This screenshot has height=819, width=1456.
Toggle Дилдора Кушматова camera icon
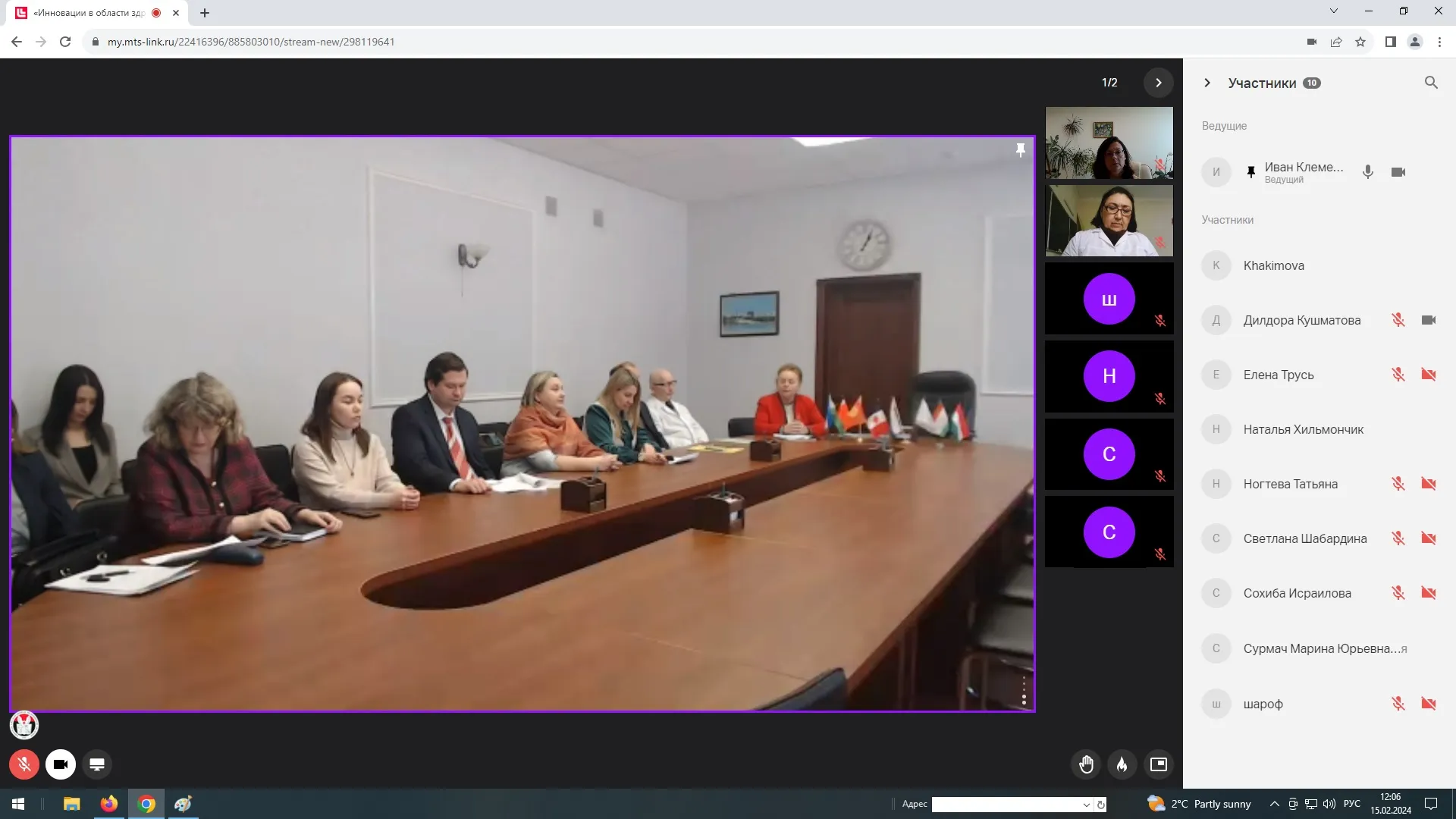click(1429, 320)
